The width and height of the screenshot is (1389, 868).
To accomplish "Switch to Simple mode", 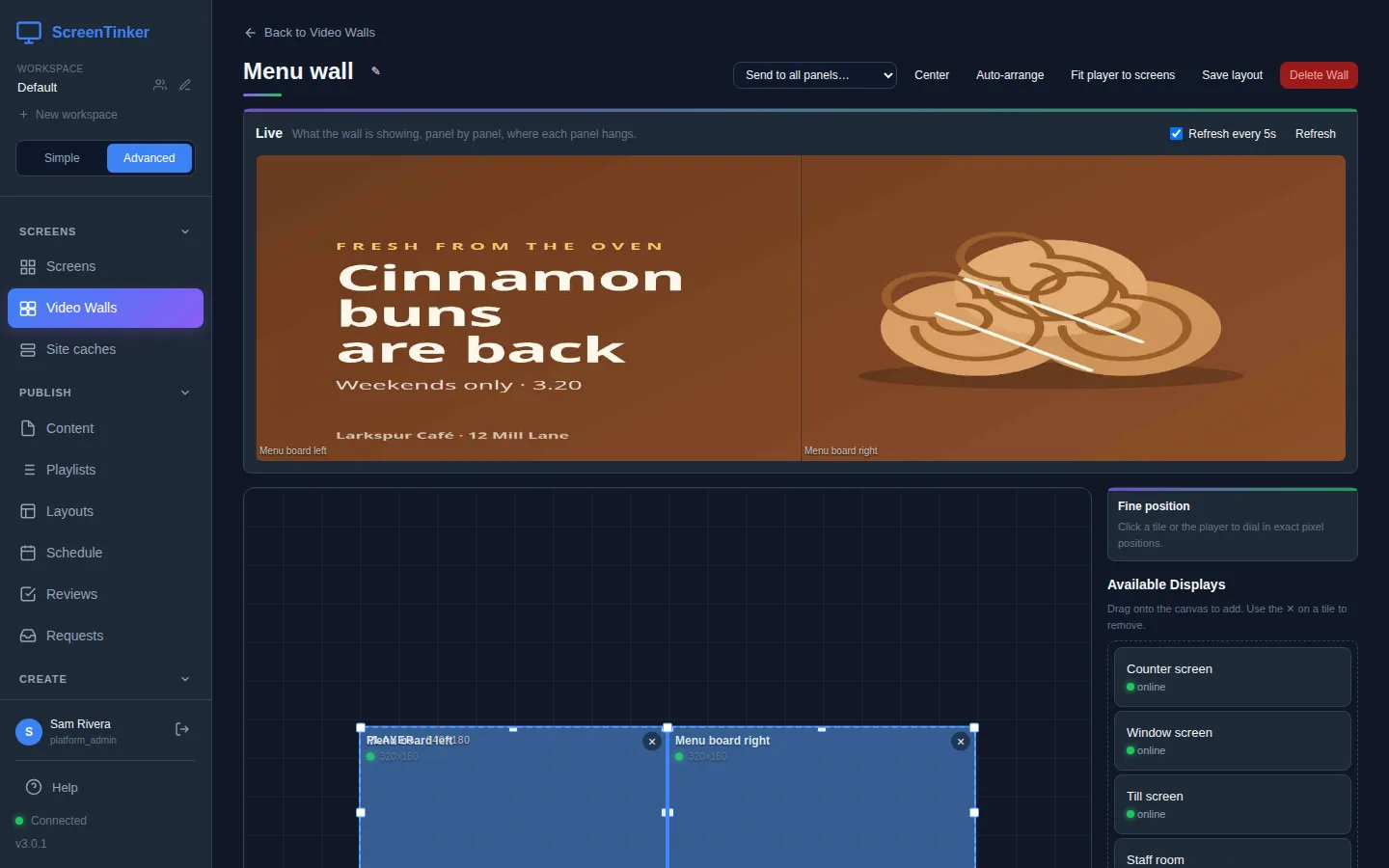I will (x=62, y=158).
